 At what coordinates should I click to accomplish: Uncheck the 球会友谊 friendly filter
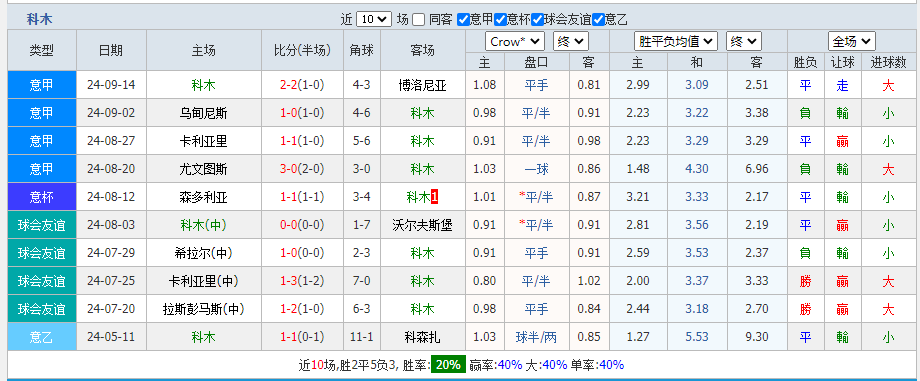[x=537, y=19]
